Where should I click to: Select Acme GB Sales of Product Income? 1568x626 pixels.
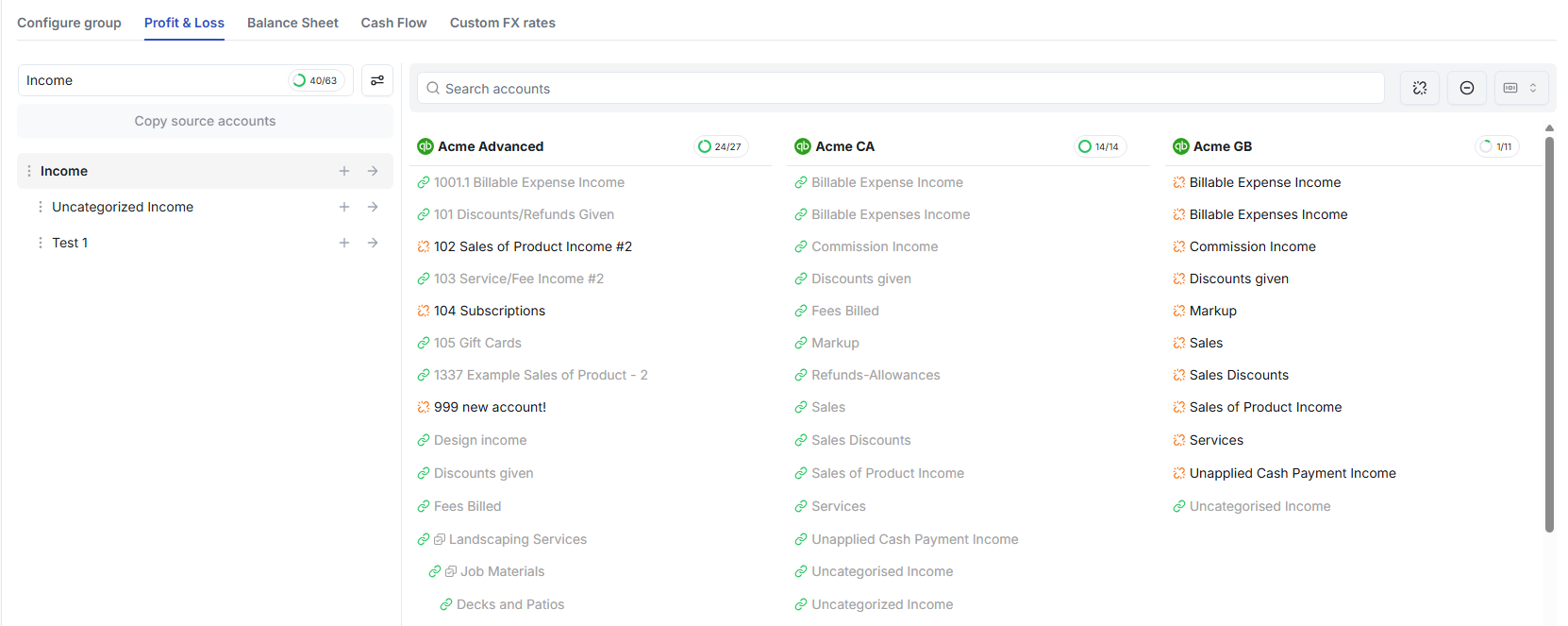point(1265,407)
